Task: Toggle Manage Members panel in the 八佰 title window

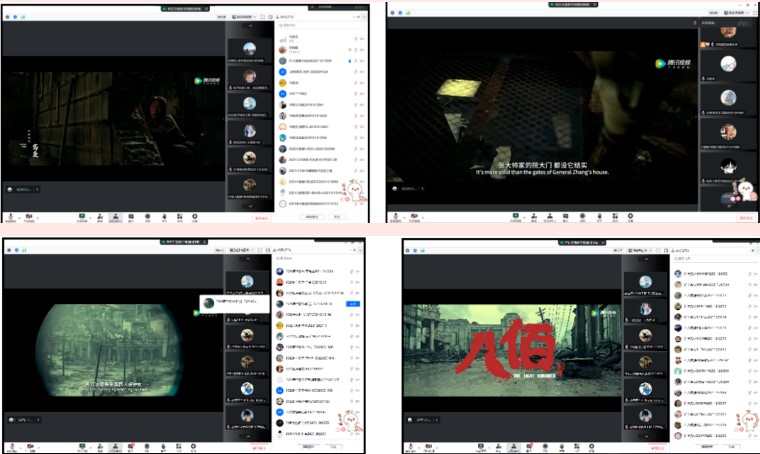Action: tap(514, 447)
